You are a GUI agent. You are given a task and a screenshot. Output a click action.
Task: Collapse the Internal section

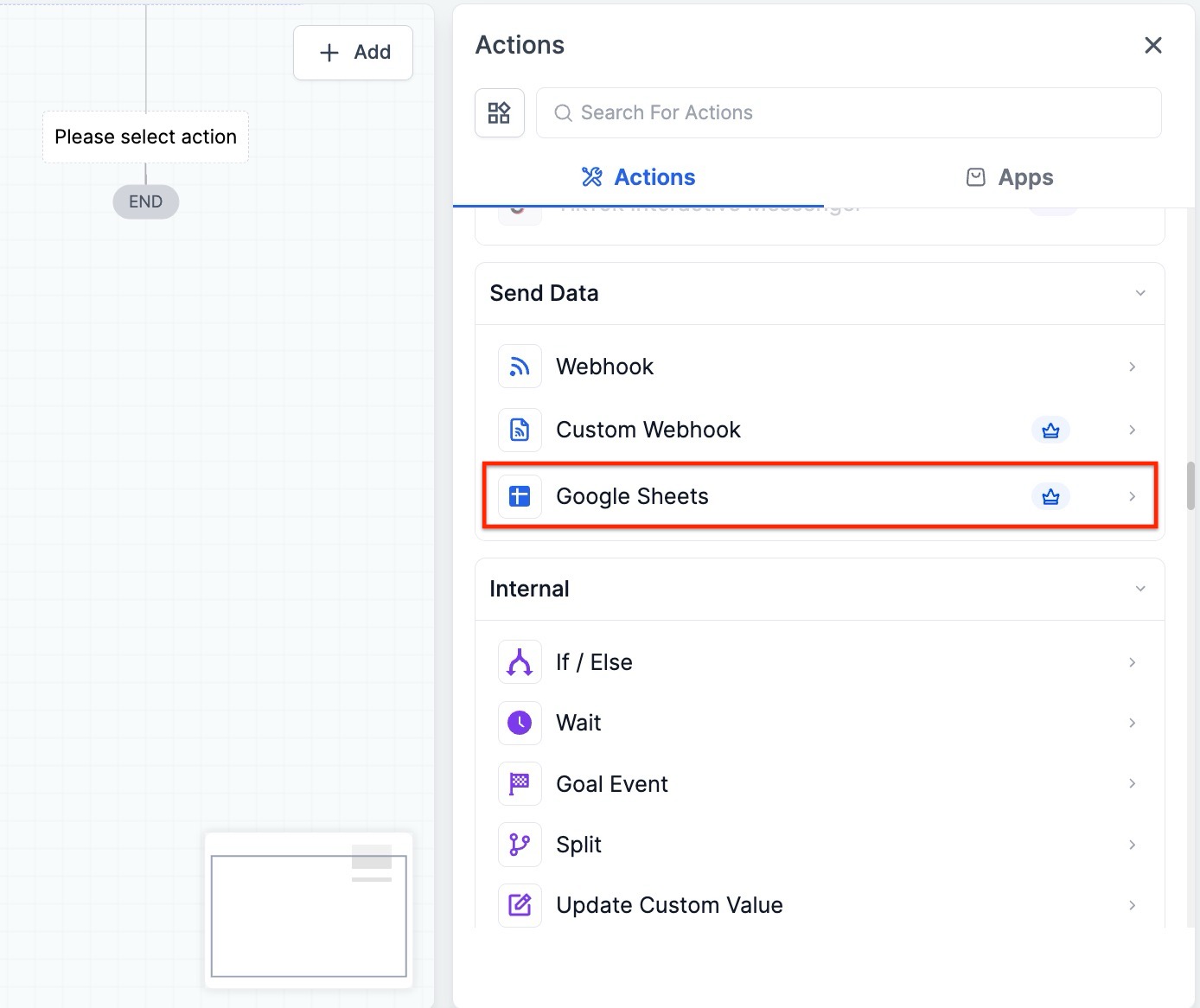click(x=1140, y=589)
